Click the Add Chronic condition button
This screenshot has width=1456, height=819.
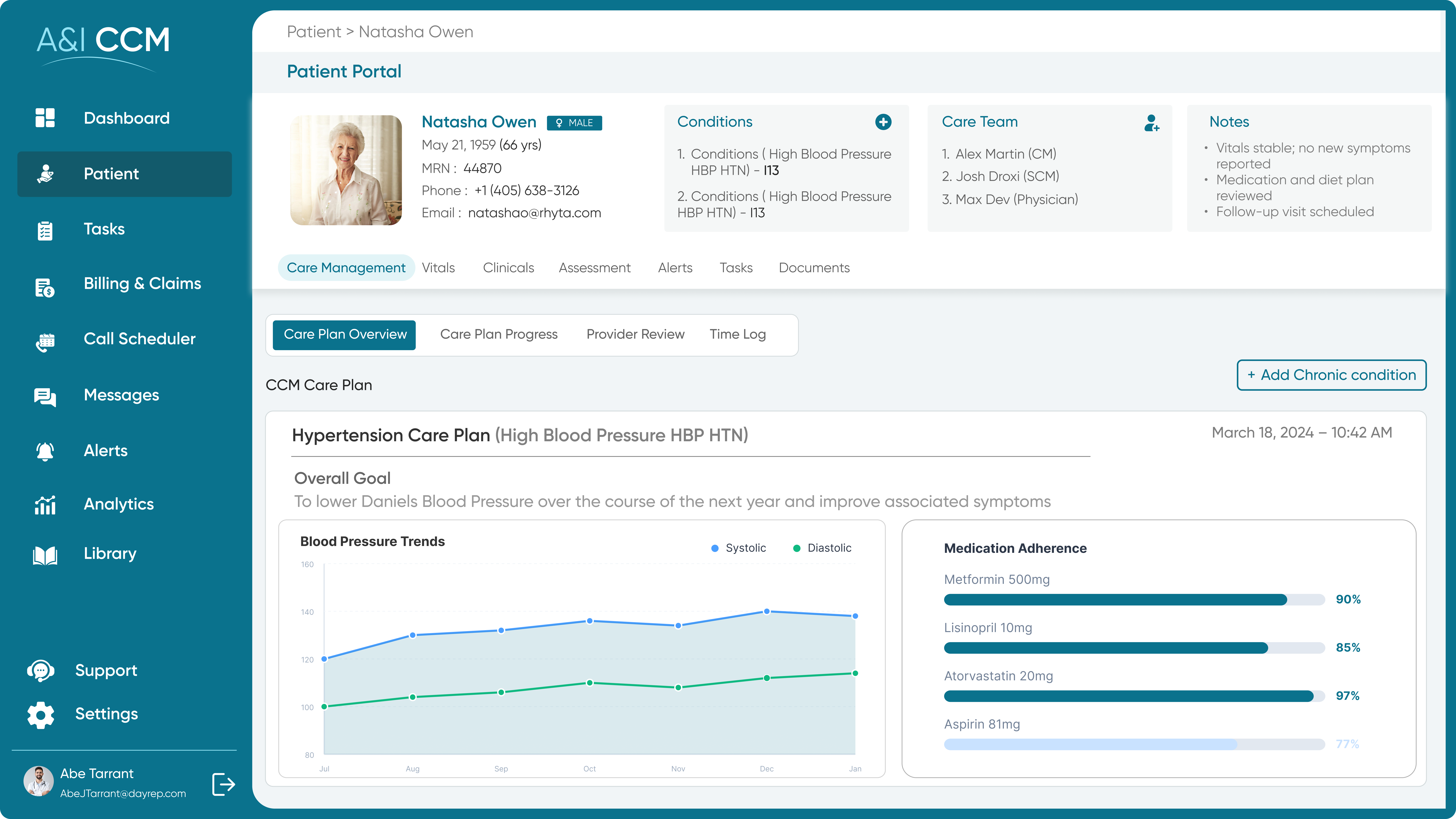click(x=1331, y=375)
